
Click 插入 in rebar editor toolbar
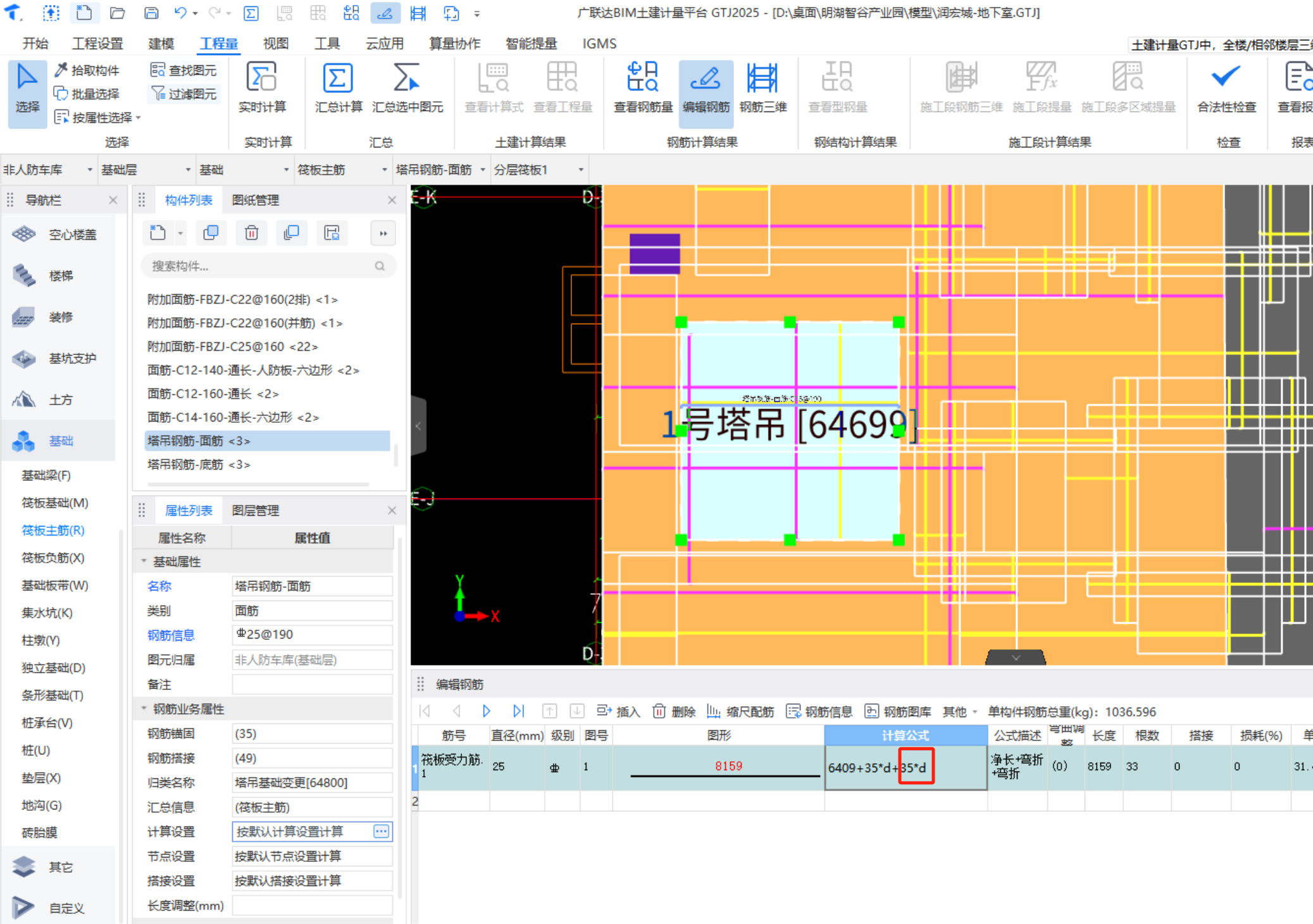[x=619, y=711]
